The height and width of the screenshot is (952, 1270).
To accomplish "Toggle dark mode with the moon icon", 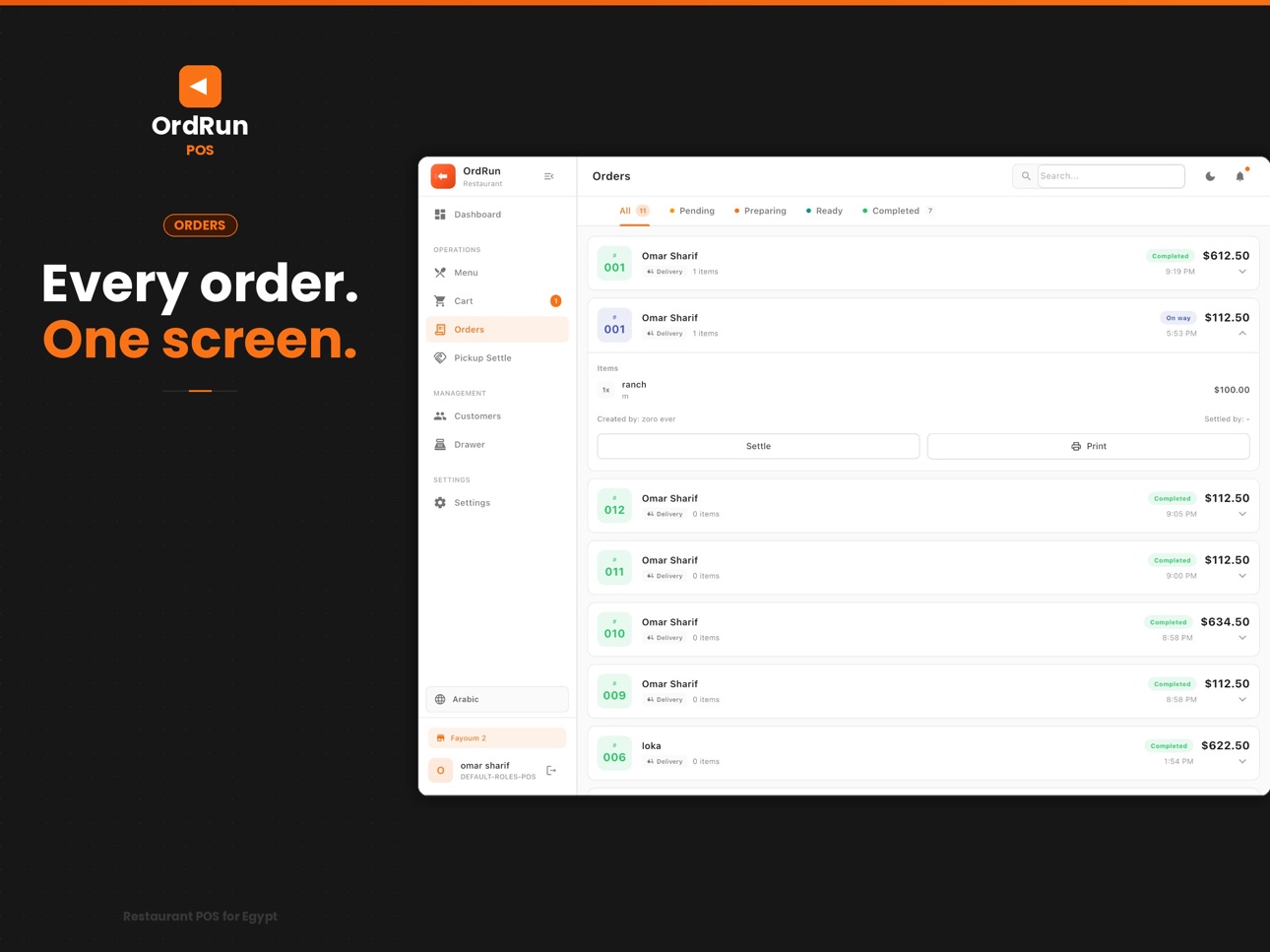I will pyautogui.click(x=1210, y=176).
